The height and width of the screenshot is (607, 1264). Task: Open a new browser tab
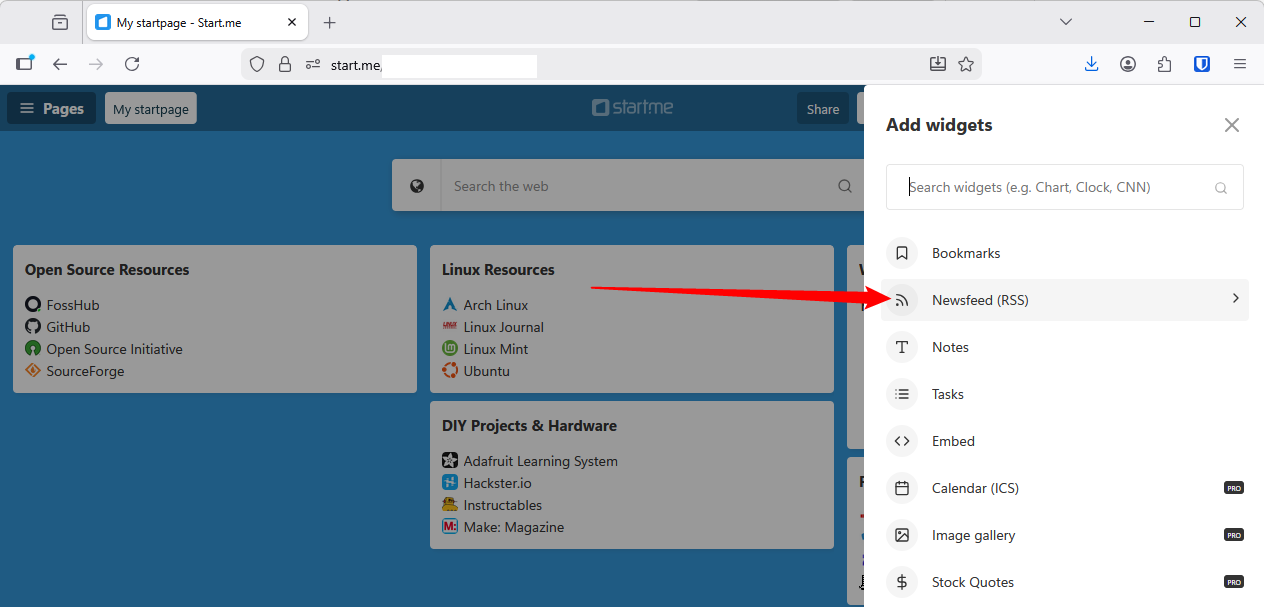tap(329, 22)
